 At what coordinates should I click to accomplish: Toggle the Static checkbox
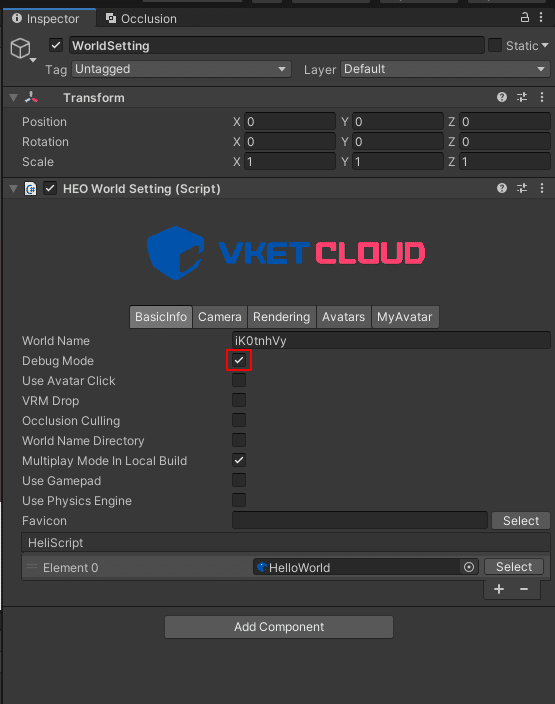[x=495, y=45]
